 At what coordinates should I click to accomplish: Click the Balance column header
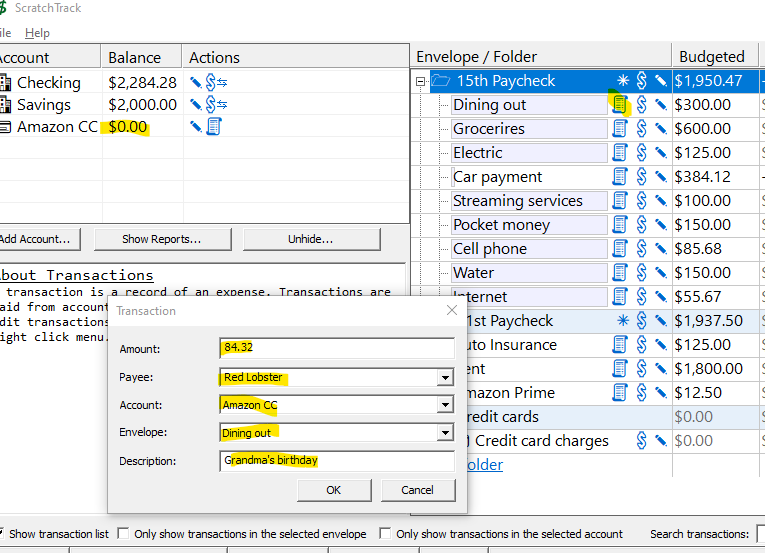pyautogui.click(x=141, y=57)
